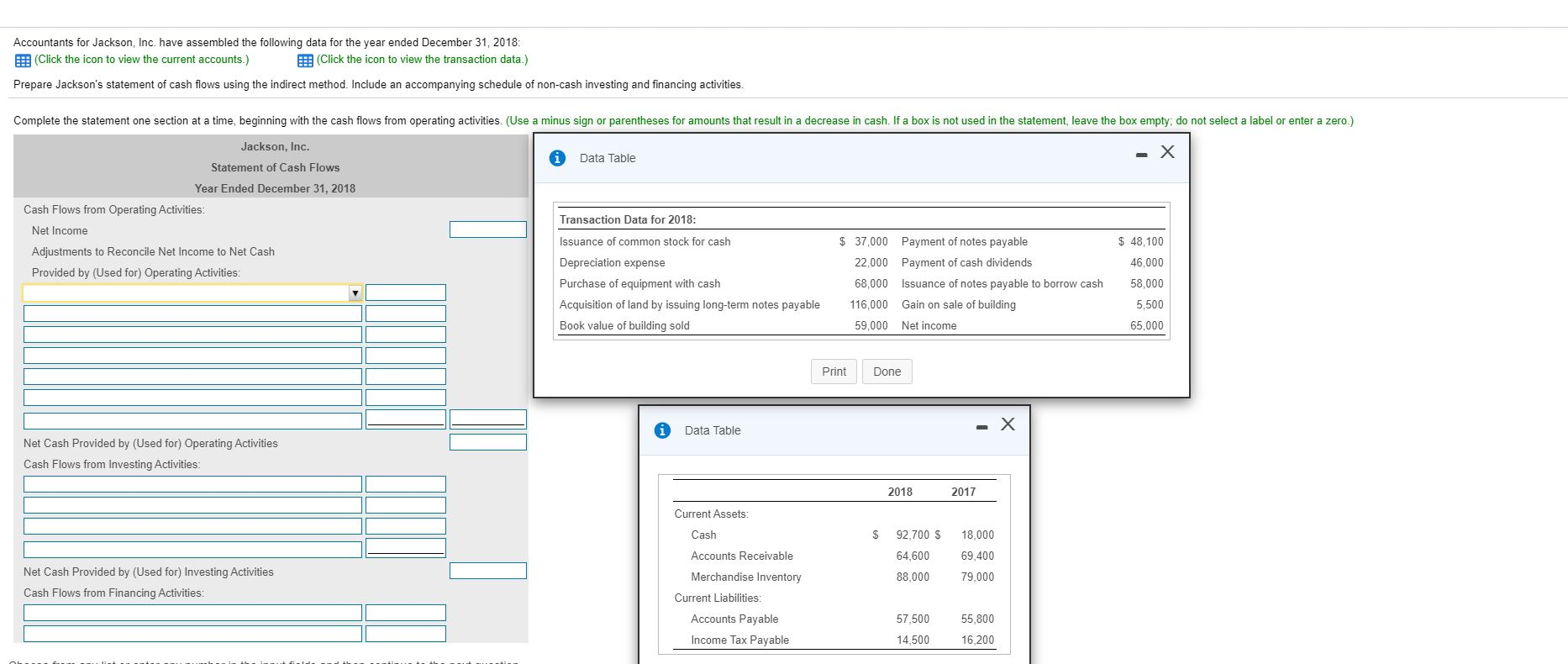Click Net Cash Provided by Operating Activities field
1568x664 pixels.
(x=488, y=442)
